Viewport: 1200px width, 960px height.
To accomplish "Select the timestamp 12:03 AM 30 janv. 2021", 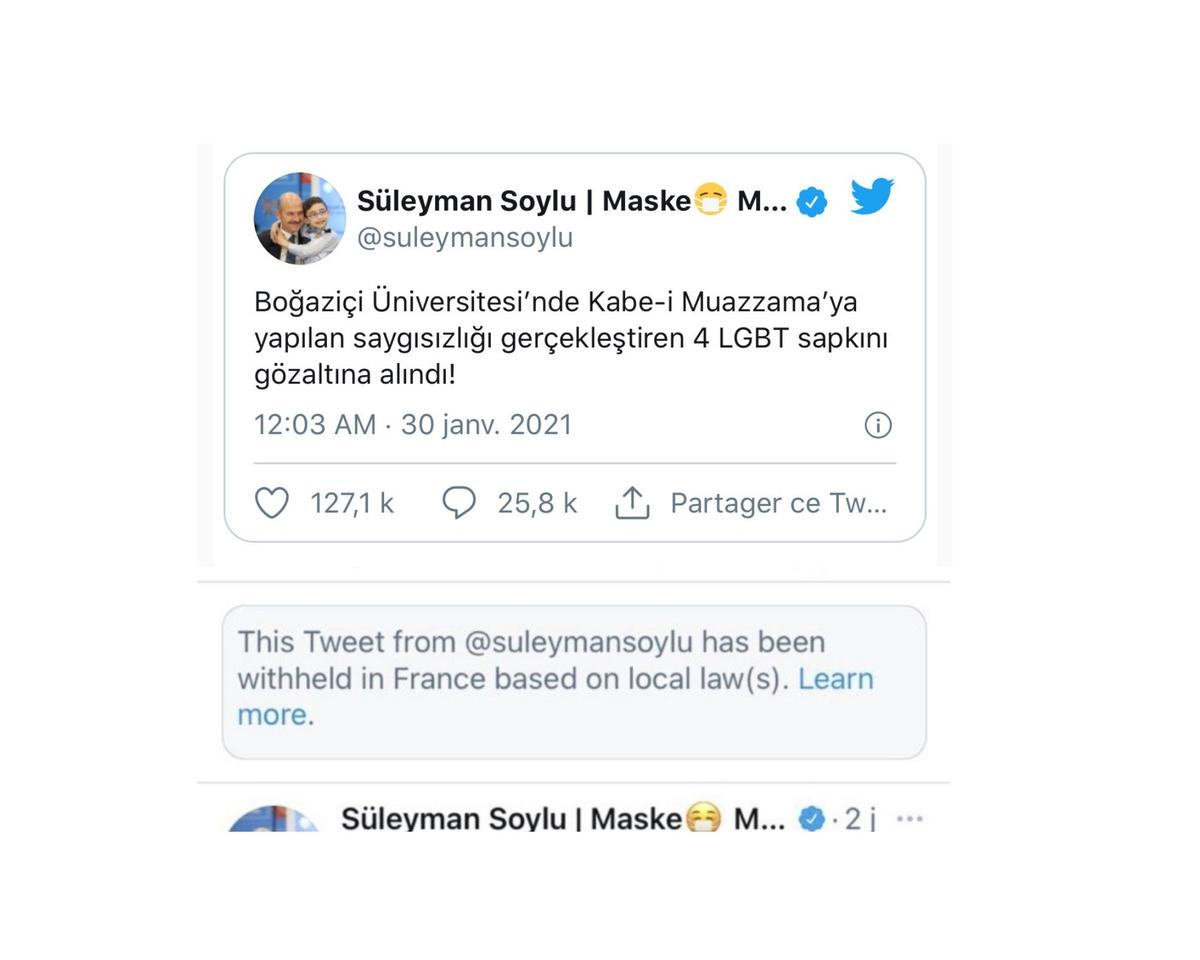I will 412,424.
